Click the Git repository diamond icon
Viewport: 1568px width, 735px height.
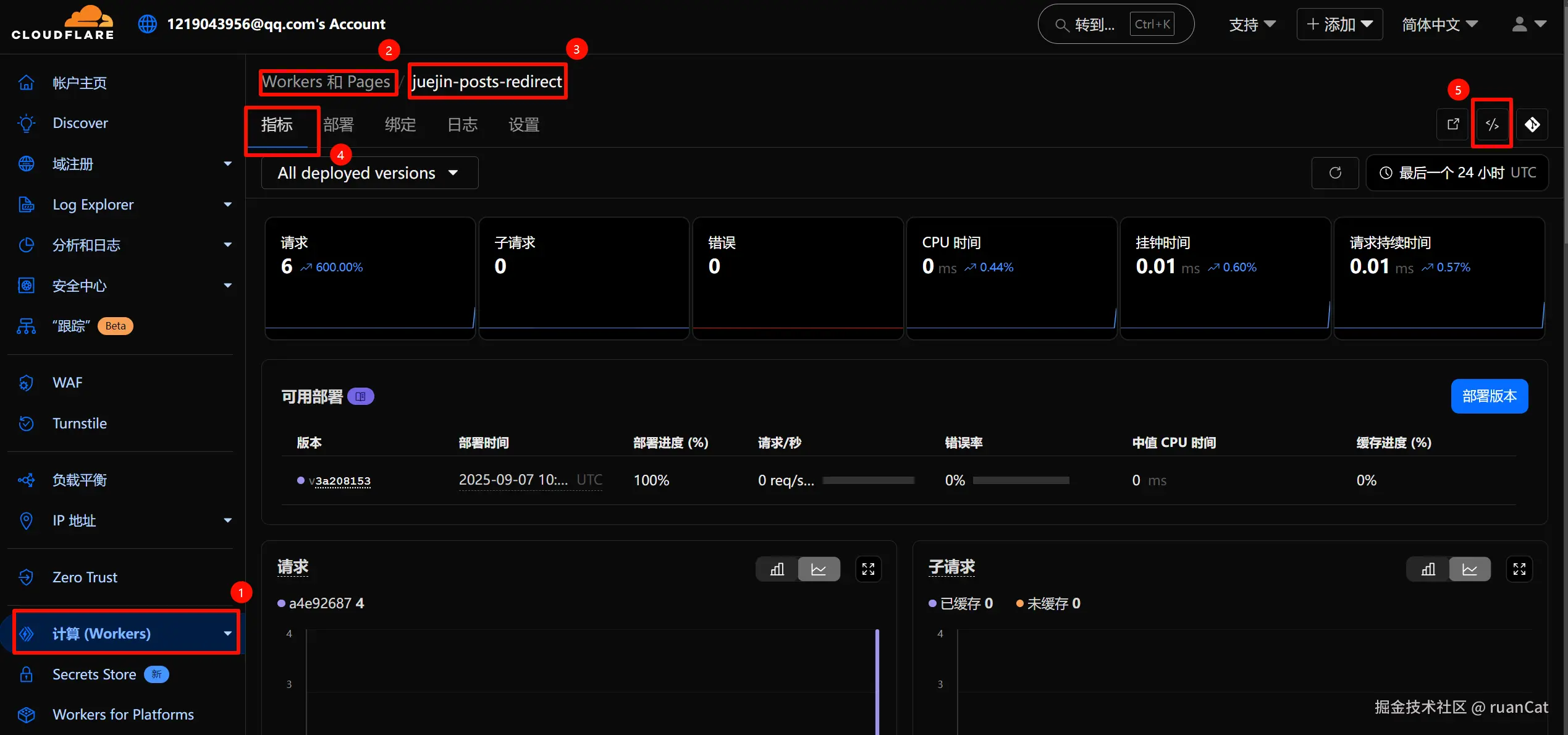pyautogui.click(x=1532, y=124)
